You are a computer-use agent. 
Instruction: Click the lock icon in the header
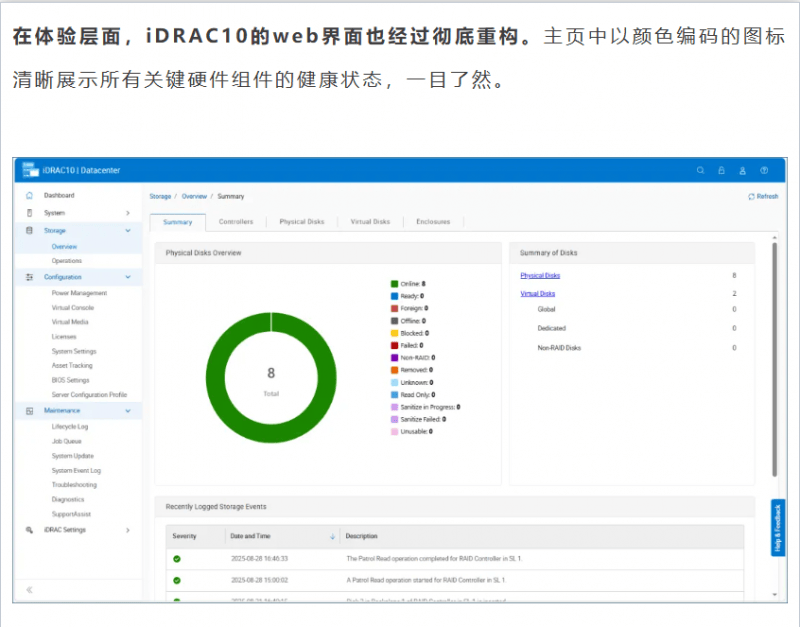[x=721, y=170]
